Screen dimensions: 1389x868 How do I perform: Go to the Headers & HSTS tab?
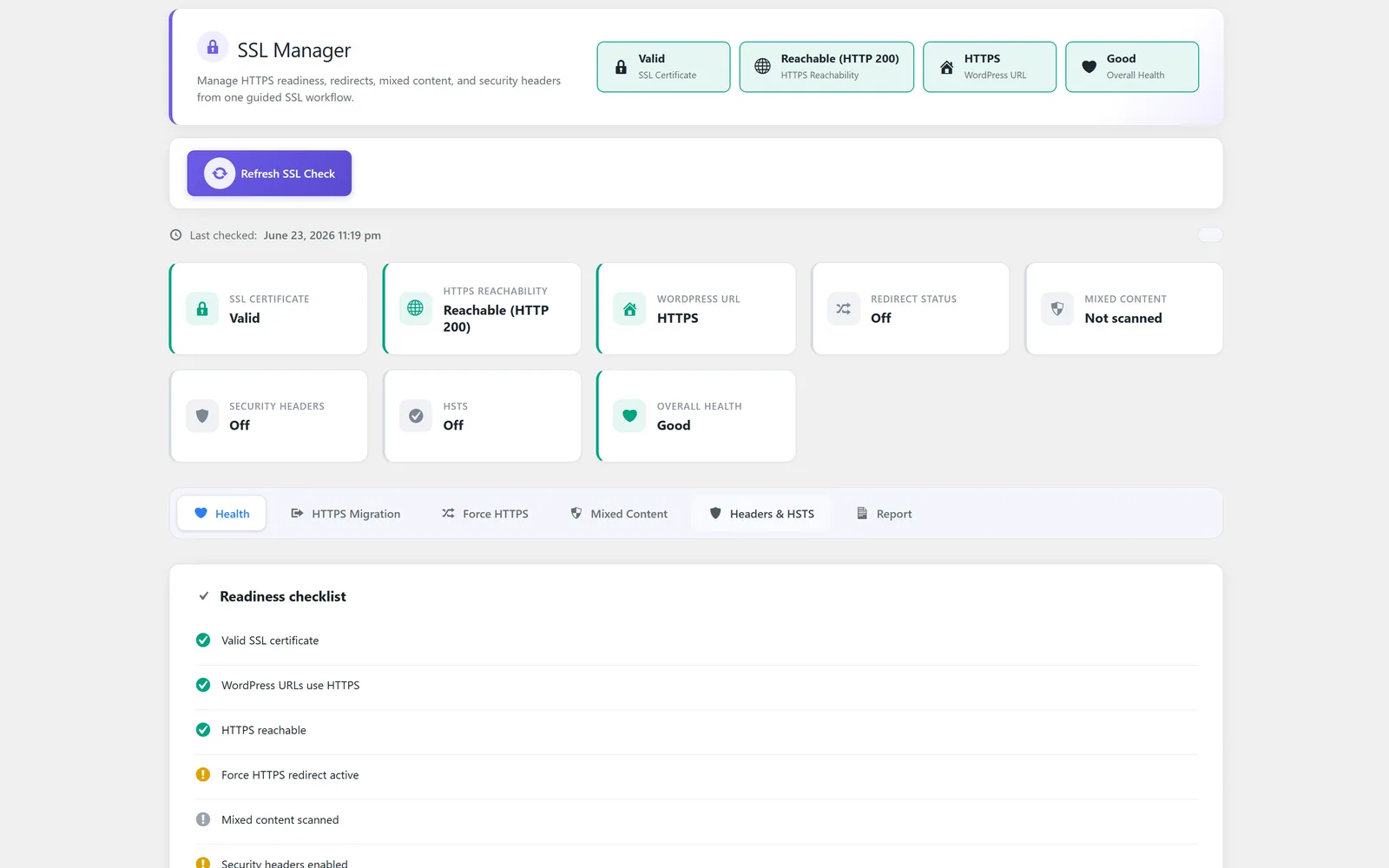[762, 514]
